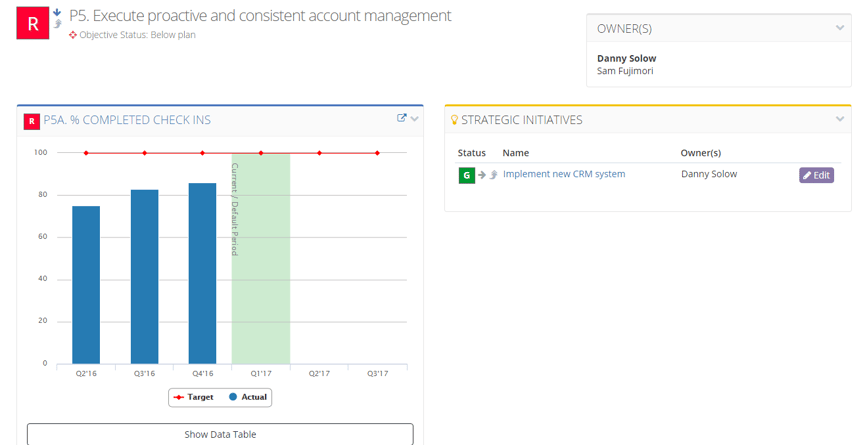
Task: Click the blue down arrow trend icon
Action: tap(57, 12)
